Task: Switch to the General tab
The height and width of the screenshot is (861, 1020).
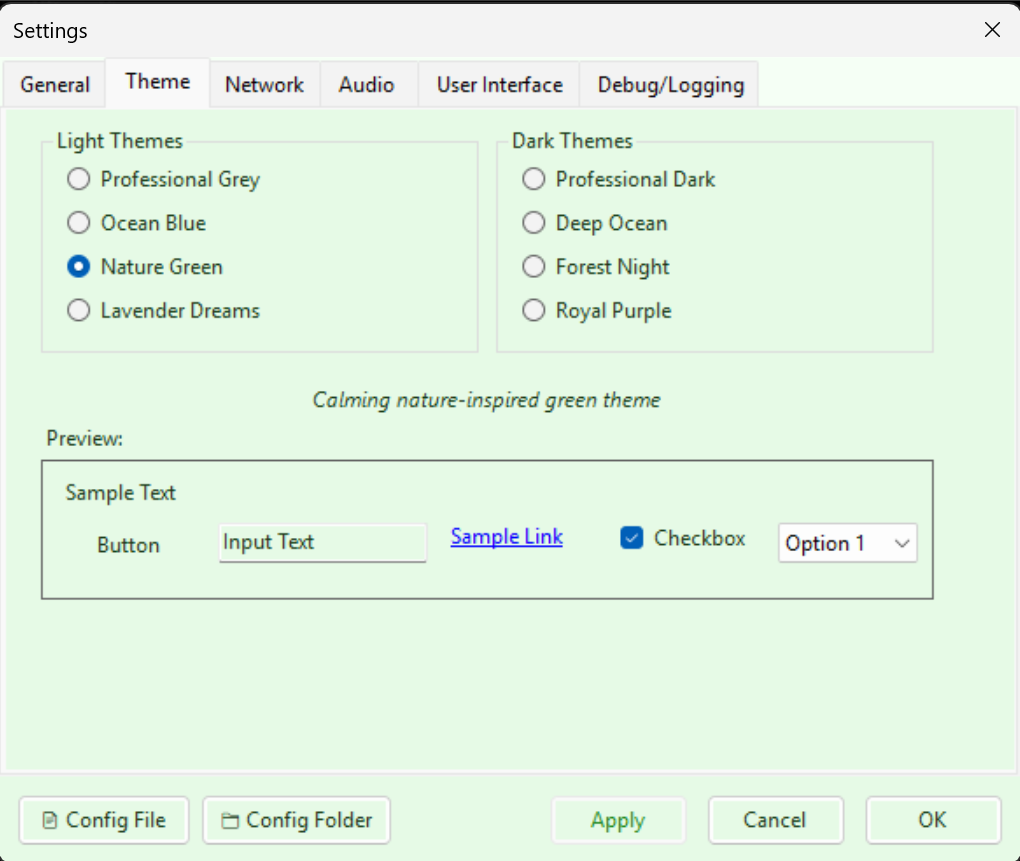Action: click(x=53, y=85)
